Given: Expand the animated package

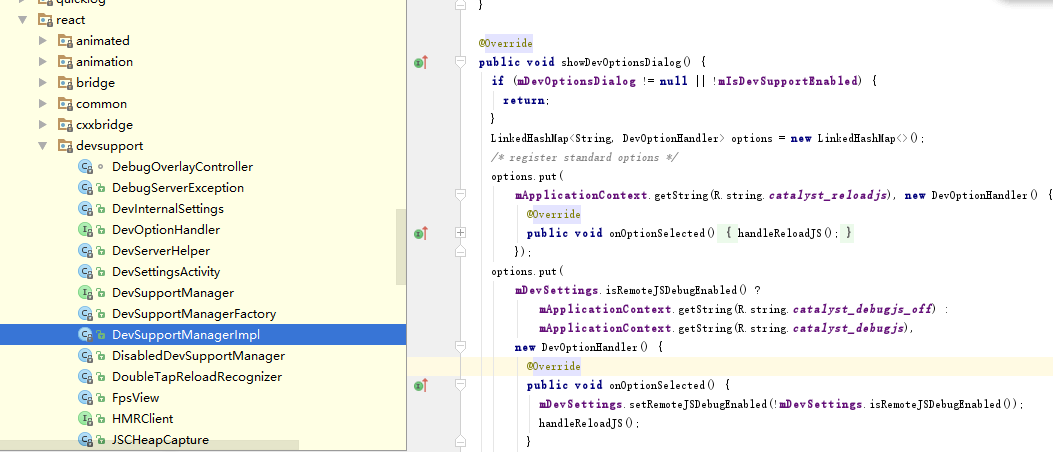Looking at the screenshot, I should pos(43,41).
